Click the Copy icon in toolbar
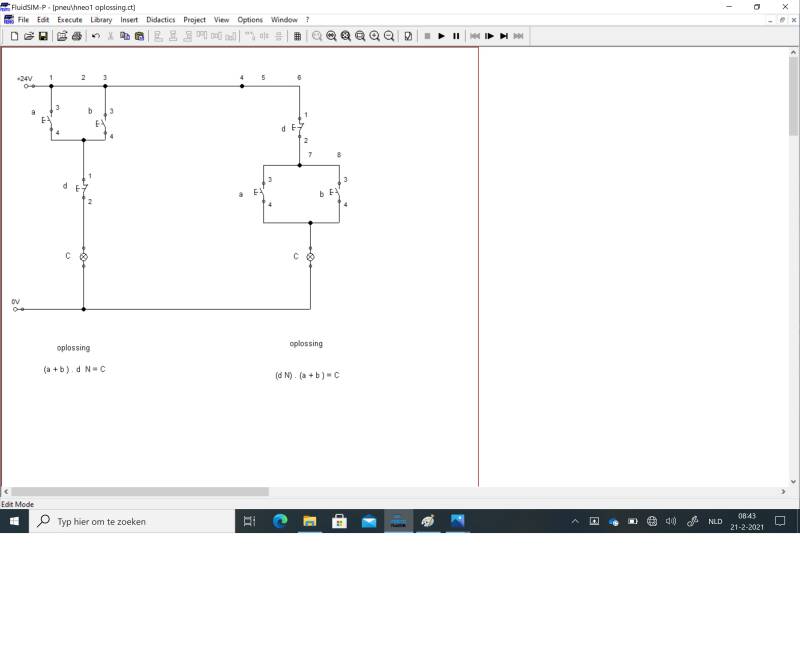Viewport: 800px width, 653px height. (125, 36)
